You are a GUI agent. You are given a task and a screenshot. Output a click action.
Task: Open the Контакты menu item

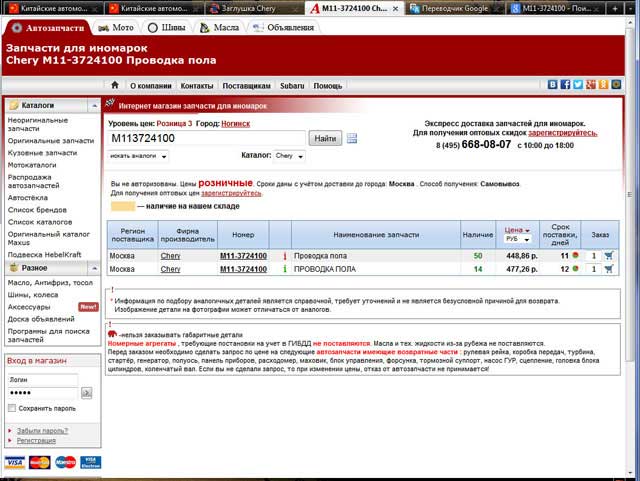click(x=197, y=86)
